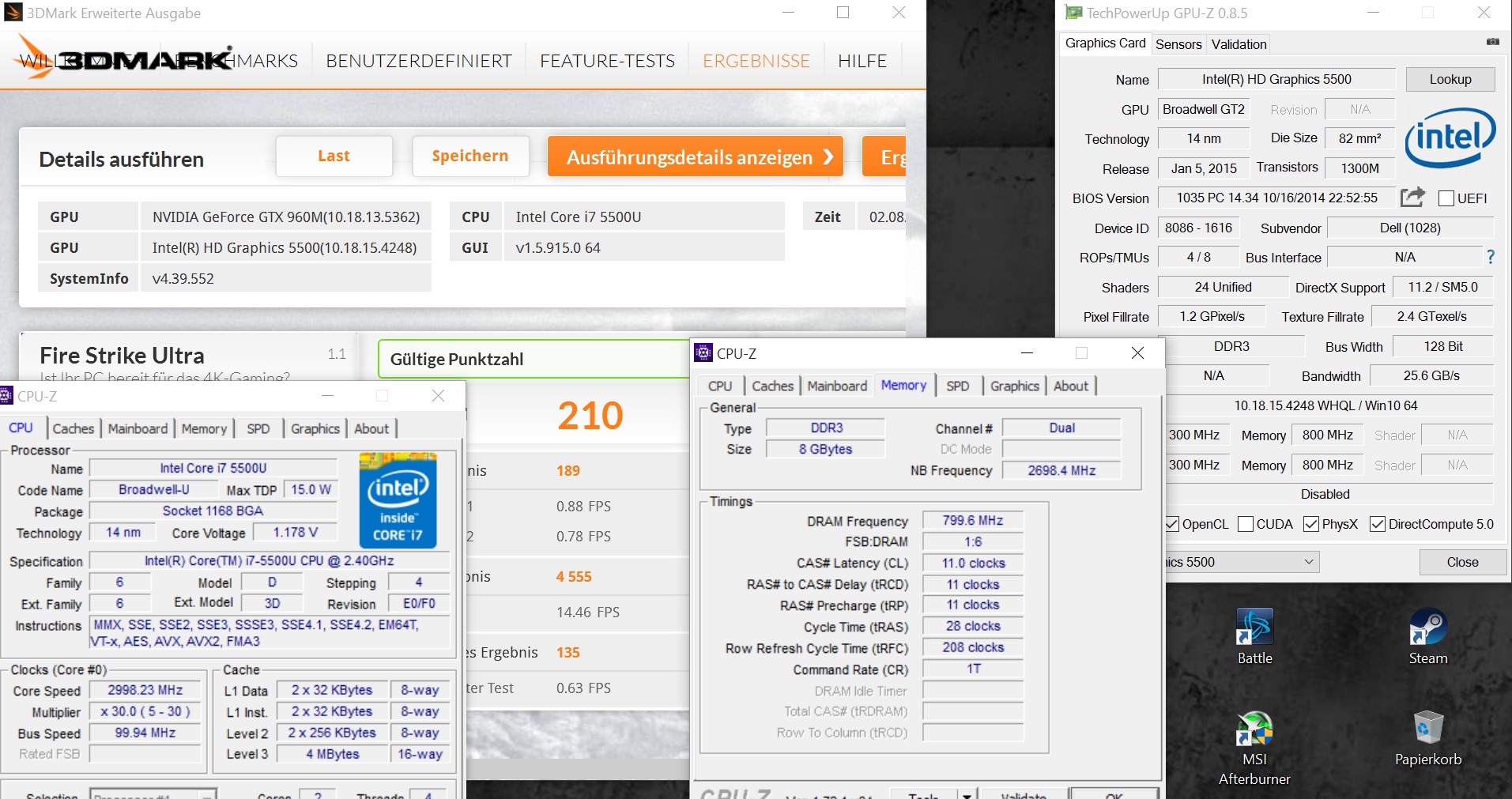Open BENUTZERDEFINIERT in 3DMark menu
Viewport: 1512px width, 799px height.
tap(419, 61)
